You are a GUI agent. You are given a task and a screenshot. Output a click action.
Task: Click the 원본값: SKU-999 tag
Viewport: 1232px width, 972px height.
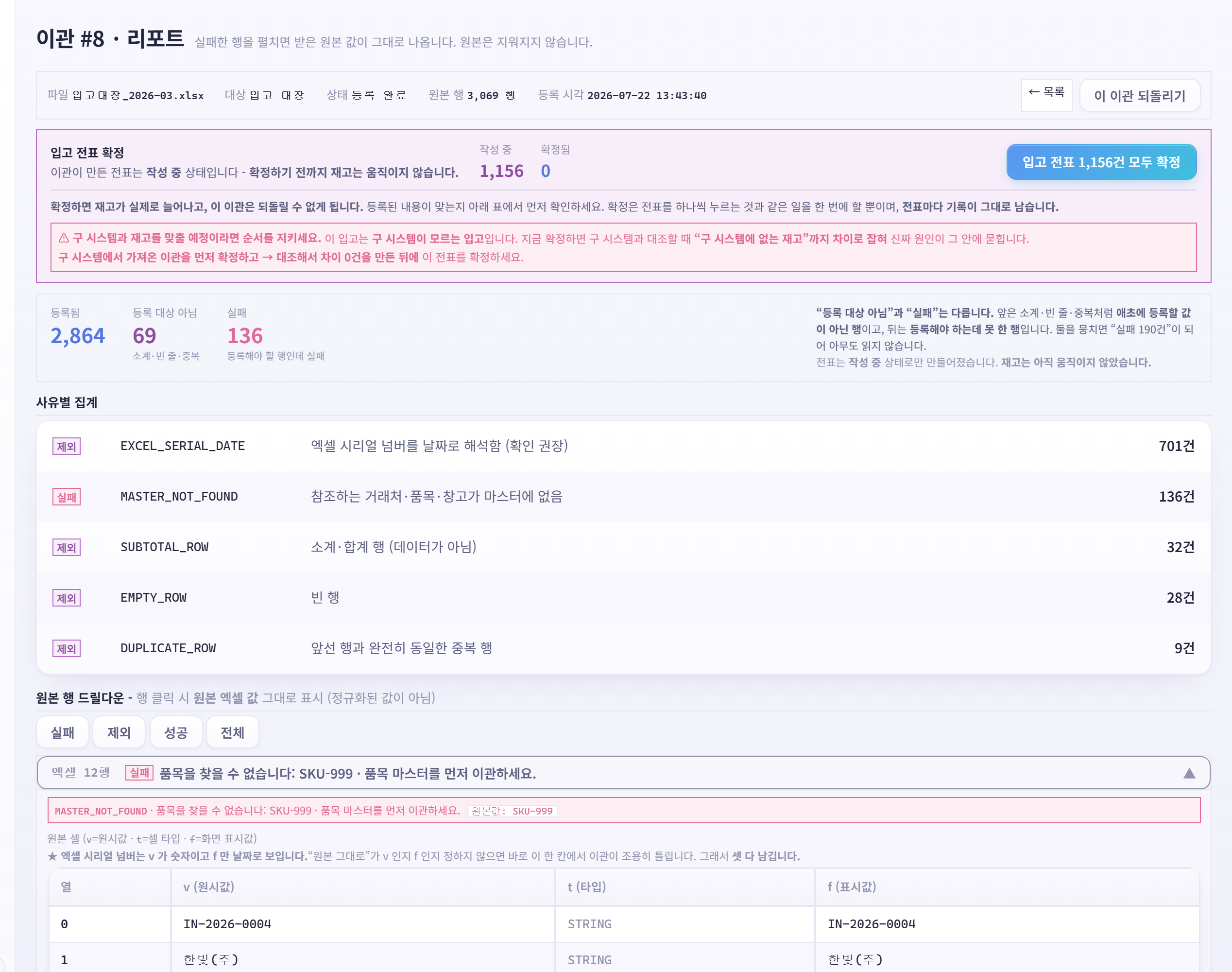coord(513,811)
